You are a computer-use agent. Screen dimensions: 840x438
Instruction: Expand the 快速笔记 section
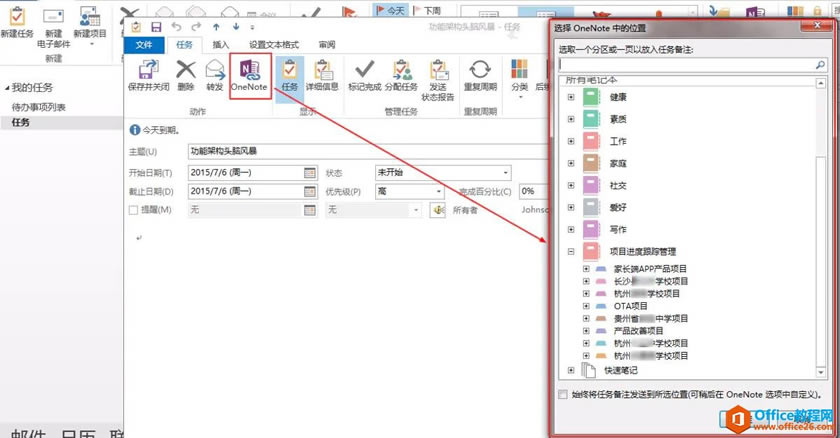click(571, 370)
